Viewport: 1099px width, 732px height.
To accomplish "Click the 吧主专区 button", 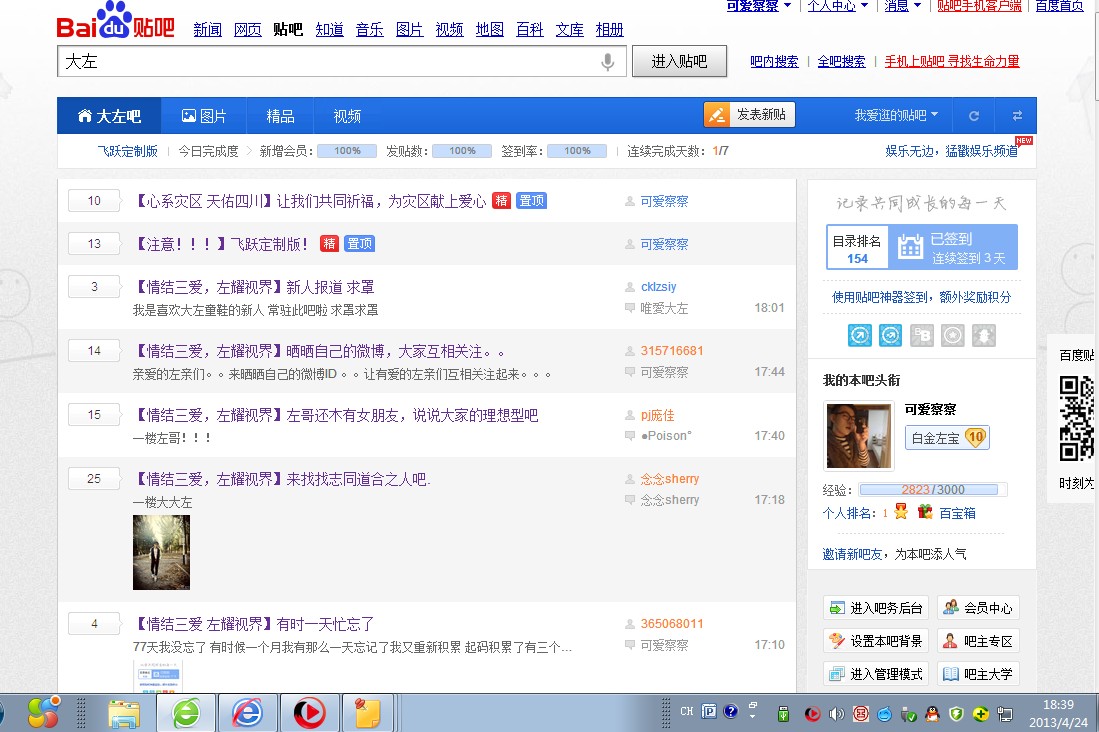I will pyautogui.click(x=978, y=641).
